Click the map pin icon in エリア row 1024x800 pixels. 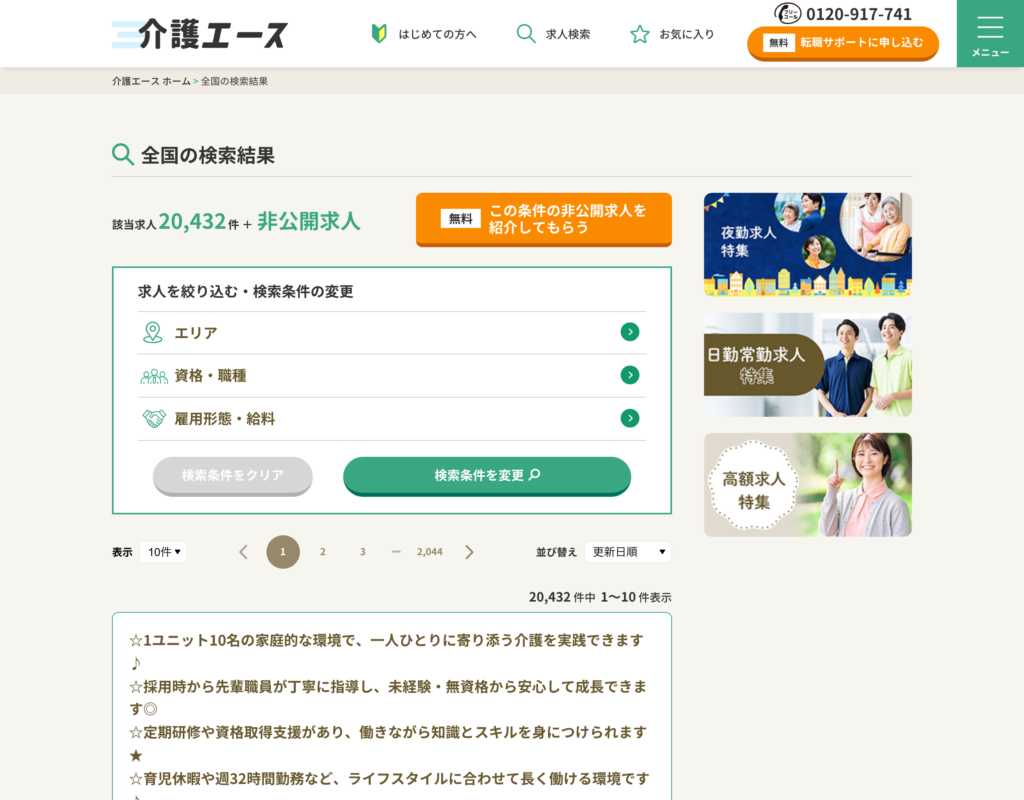(153, 332)
